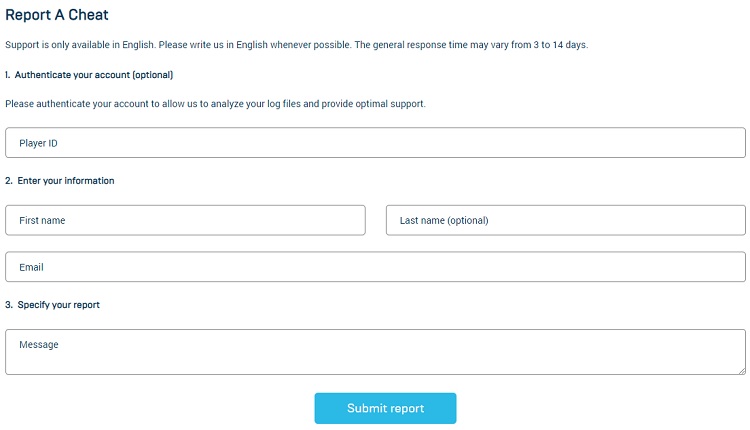Click the sentence 'Please write us in English whenever possible'
Image resolution: width=750 pixels, height=430 pixels.
click(x=255, y=45)
